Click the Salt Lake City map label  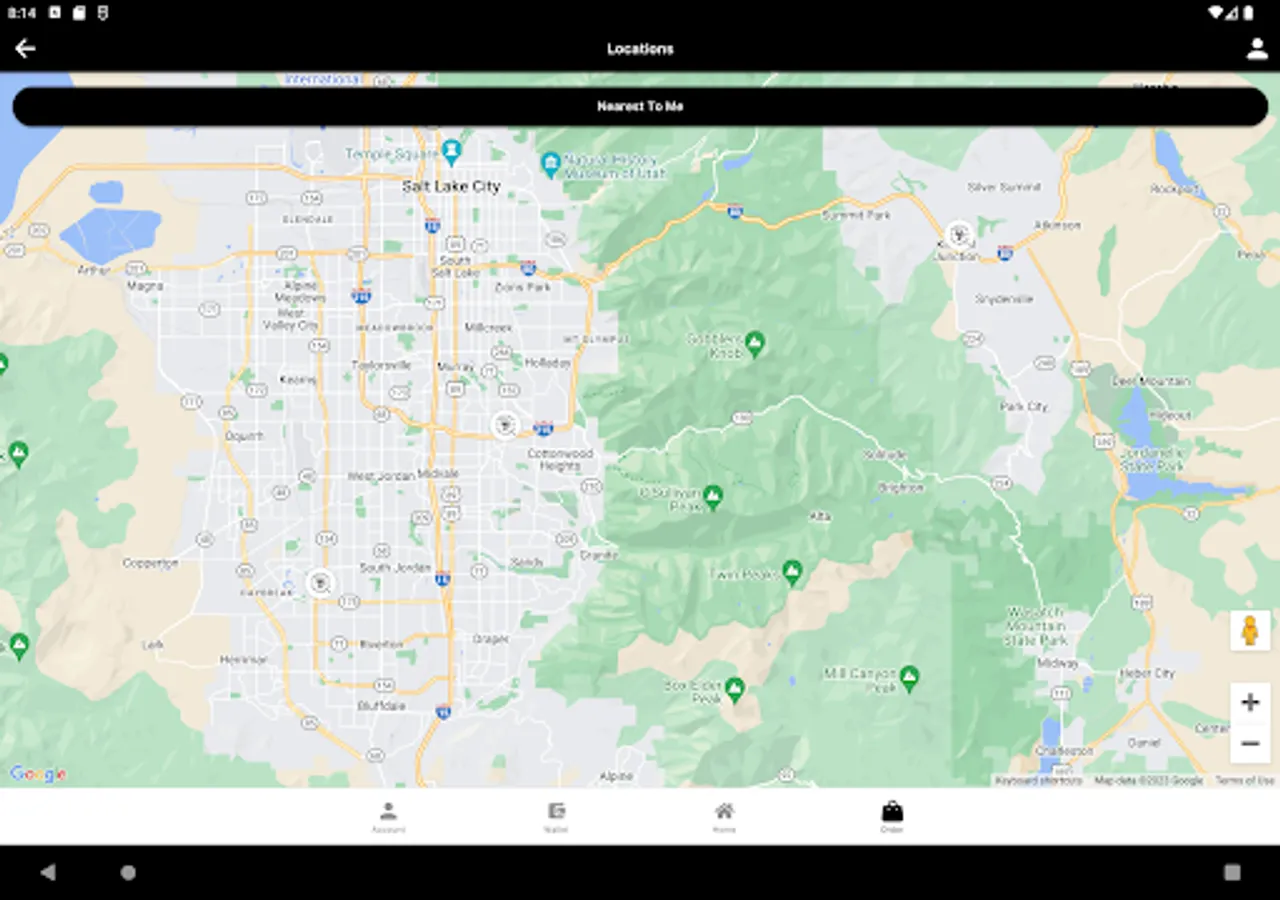[451, 186]
